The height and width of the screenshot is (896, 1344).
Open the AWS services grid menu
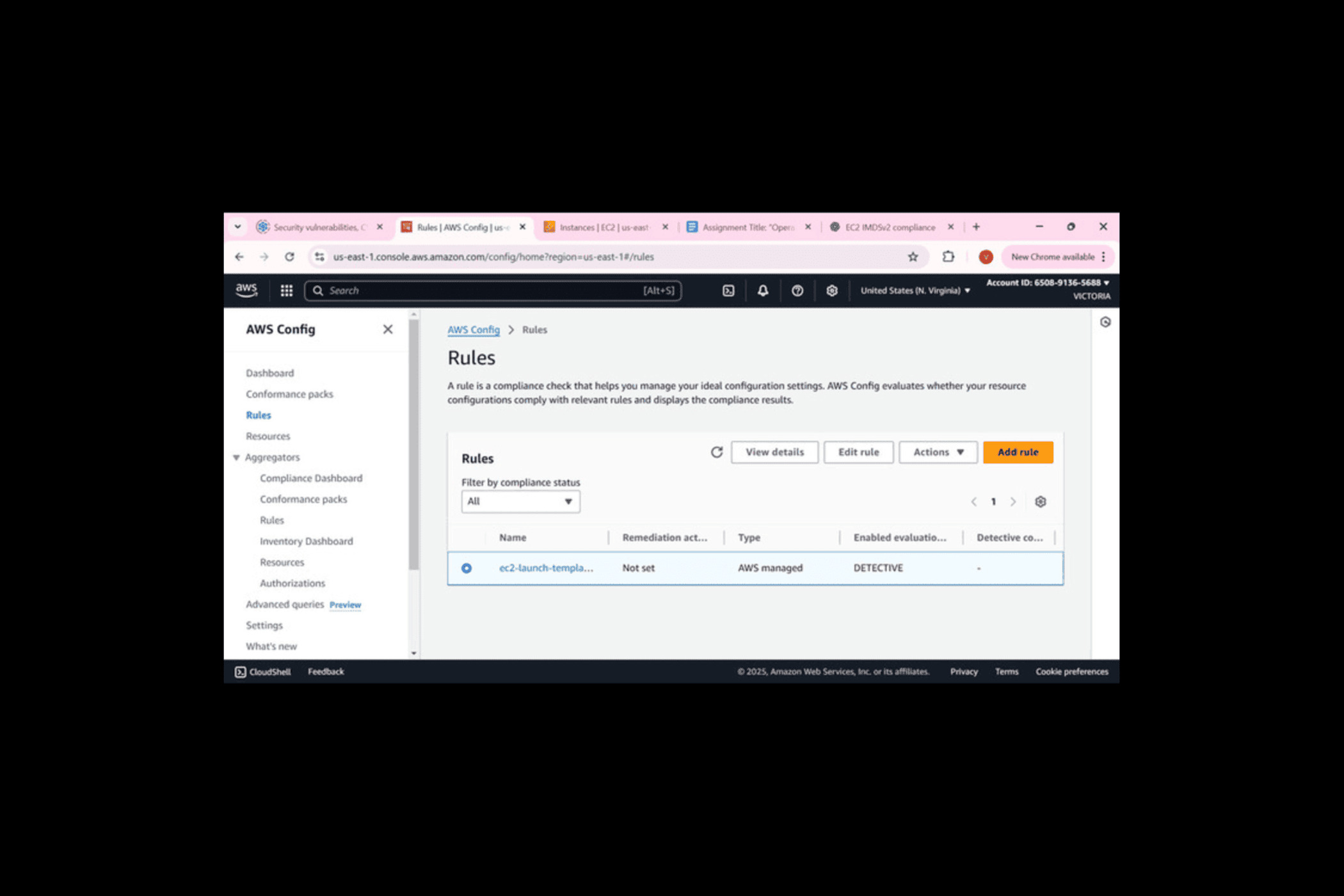point(287,291)
